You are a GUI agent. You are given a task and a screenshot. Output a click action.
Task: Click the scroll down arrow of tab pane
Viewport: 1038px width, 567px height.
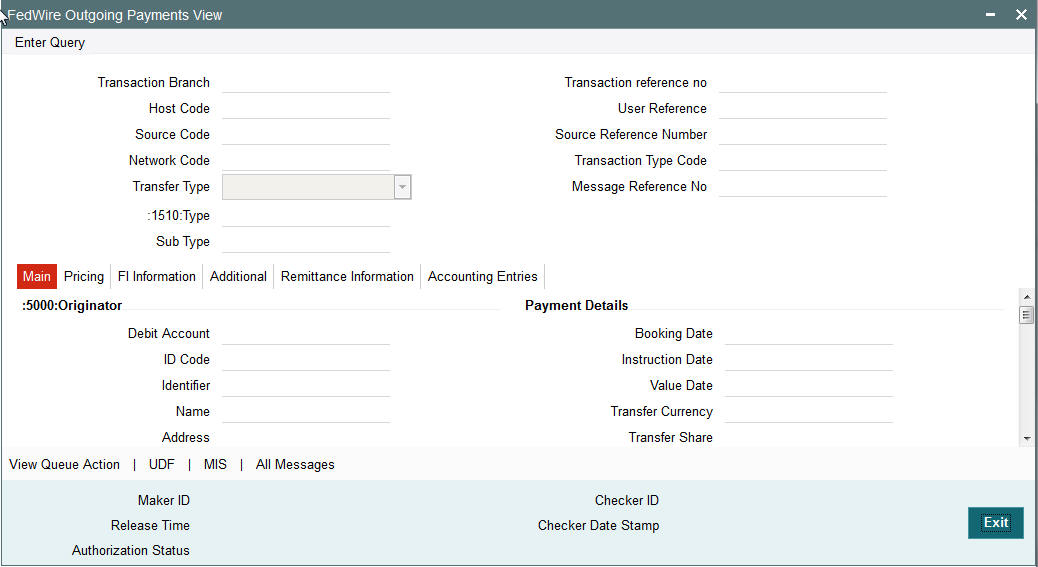click(x=1026, y=438)
